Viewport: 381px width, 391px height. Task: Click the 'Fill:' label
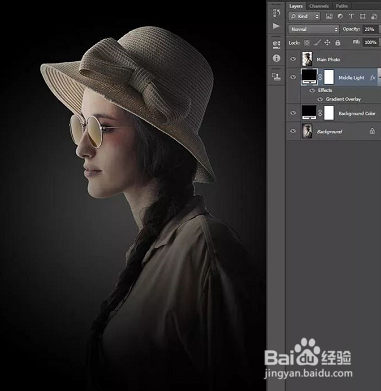(356, 42)
